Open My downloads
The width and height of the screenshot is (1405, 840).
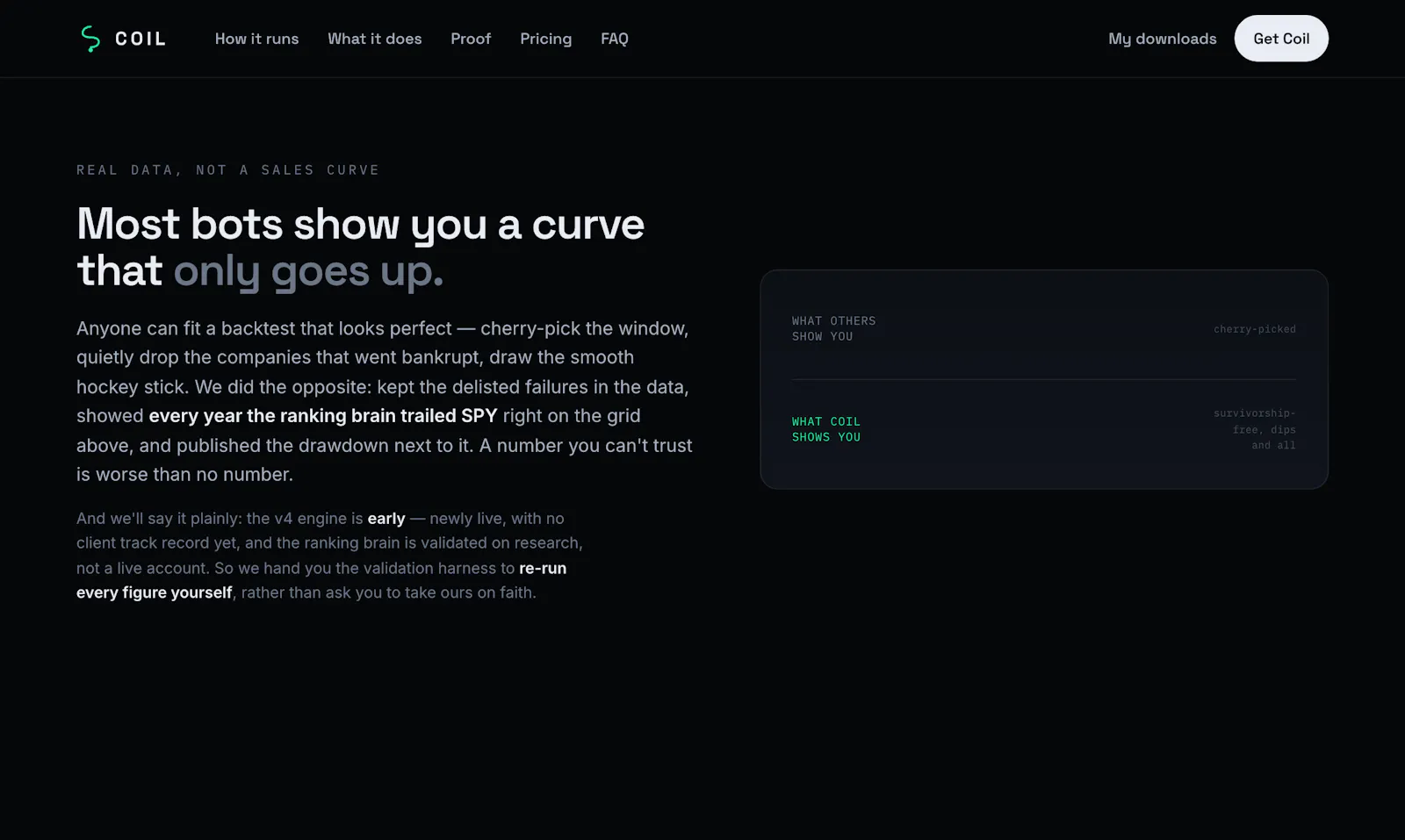pos(1162,39)
